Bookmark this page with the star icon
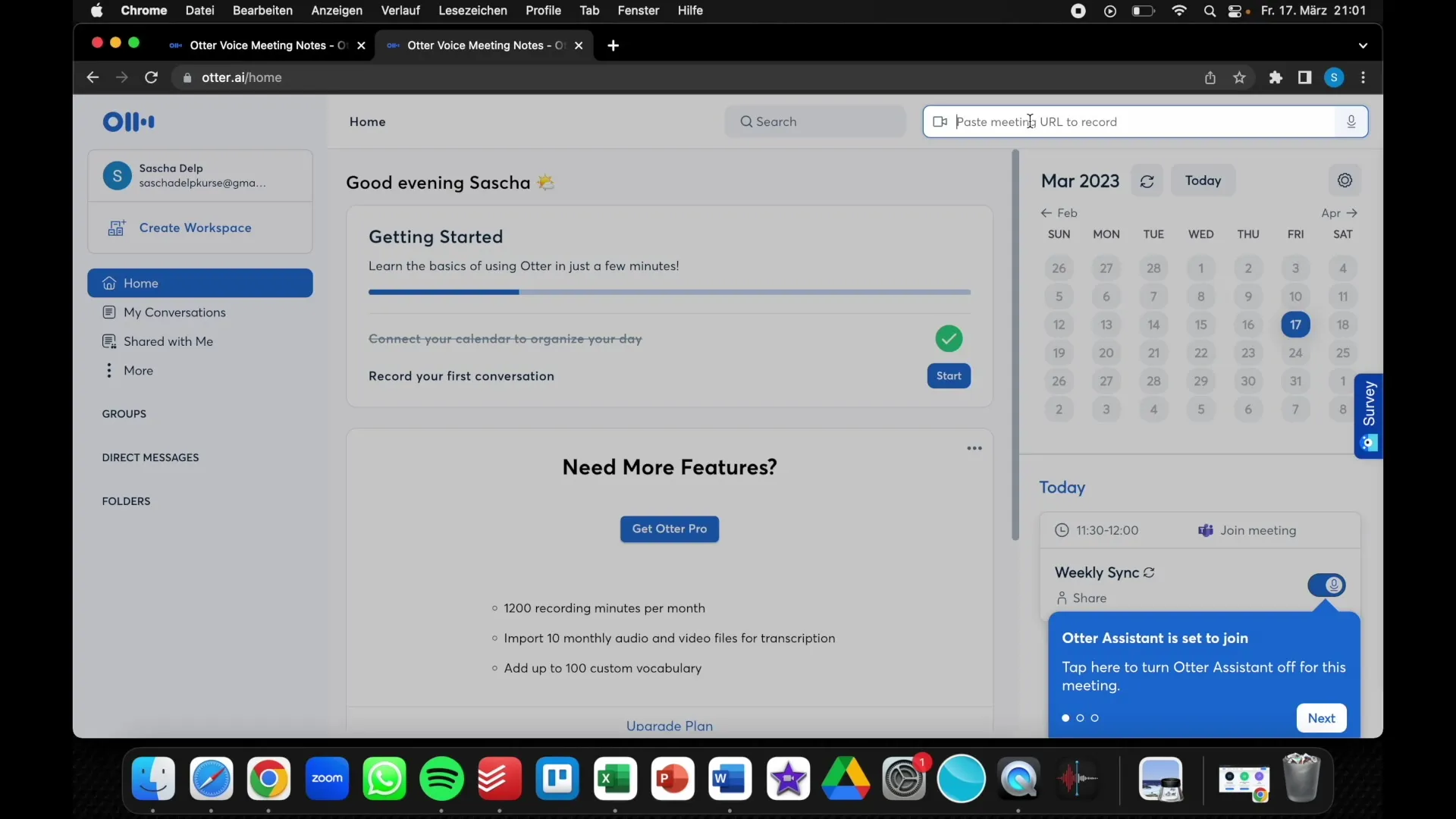This screenshot has width=1456, height=819. coord(1239,77)
